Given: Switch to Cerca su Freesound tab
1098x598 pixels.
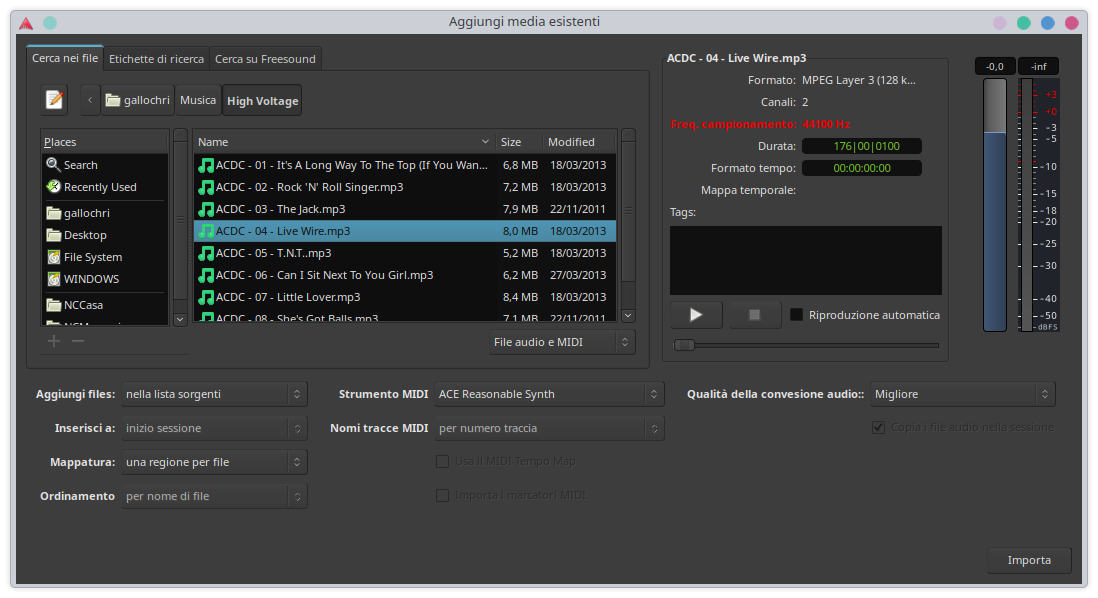Looking at the screenshot, I should coord(265,59).
